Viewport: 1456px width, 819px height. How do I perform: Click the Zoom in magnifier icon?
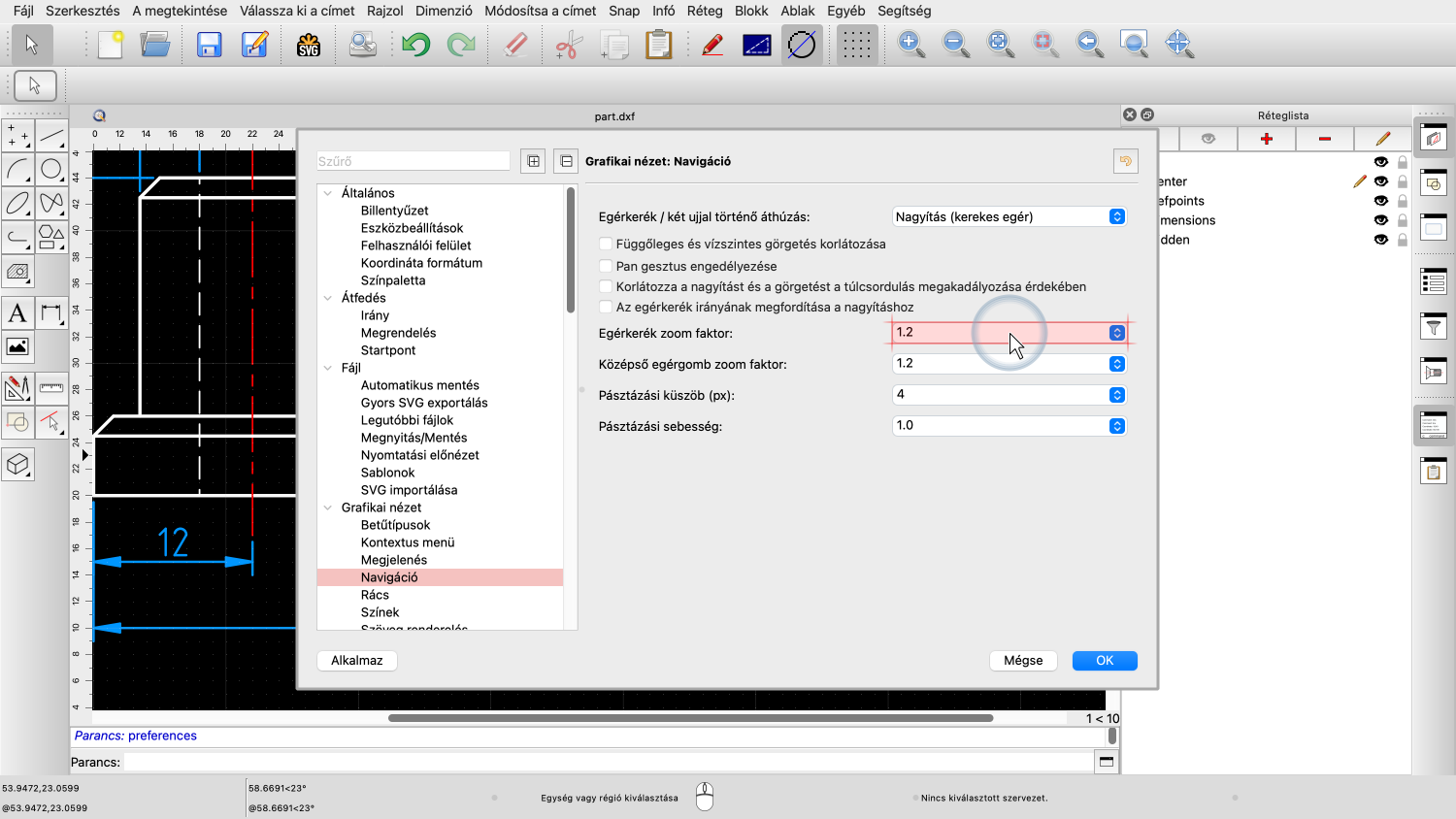coord(910,45)
